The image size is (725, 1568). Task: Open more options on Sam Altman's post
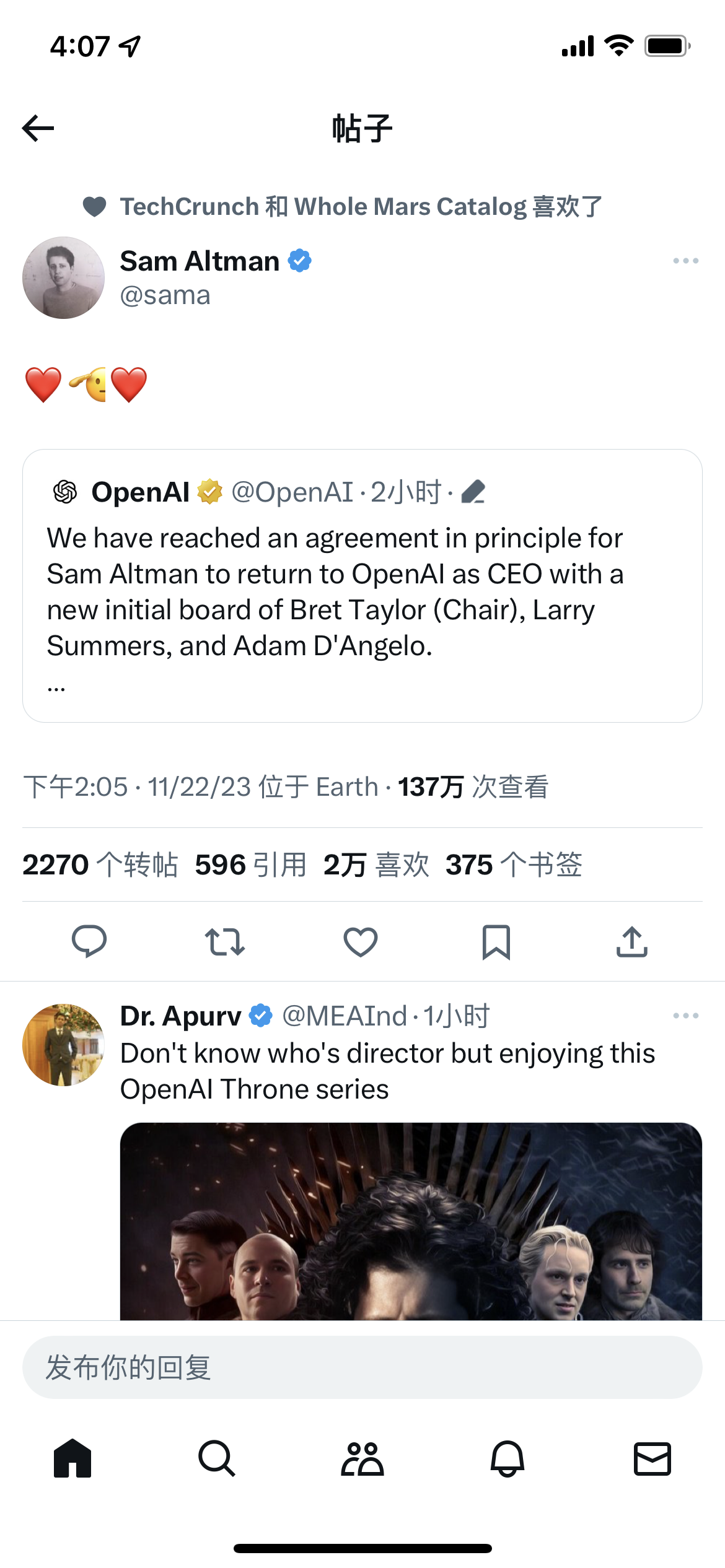click(x=685, y=261)
